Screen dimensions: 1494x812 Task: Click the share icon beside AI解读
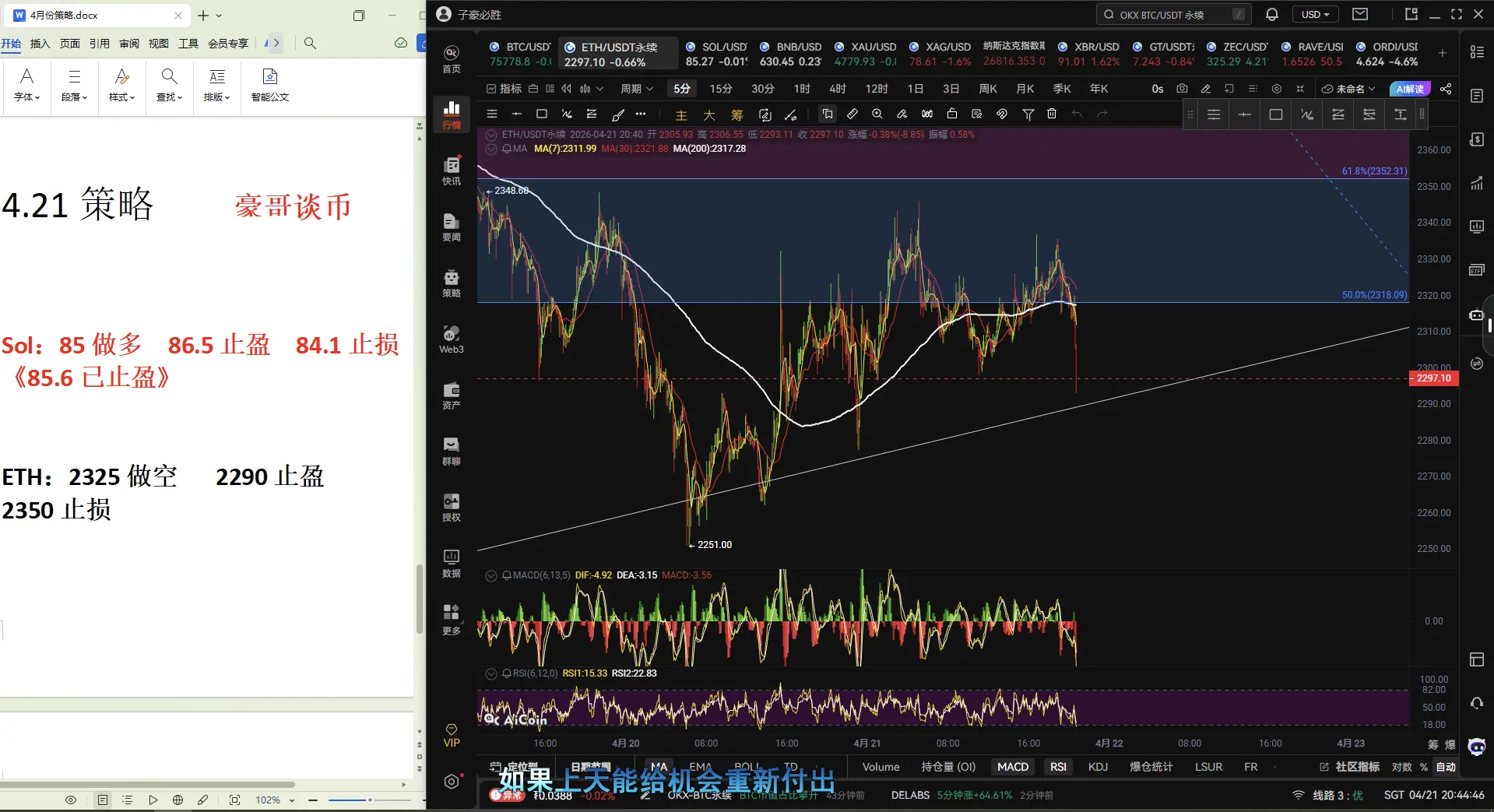[x=1446, y=89]
